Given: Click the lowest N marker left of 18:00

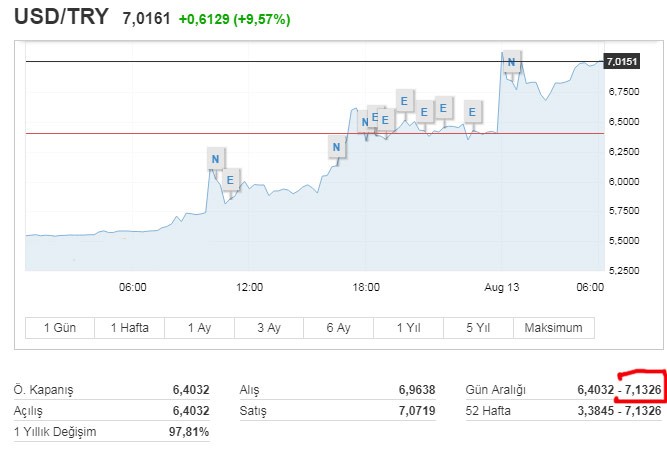Looking at the screenshot, I should [x=337, y=147].
